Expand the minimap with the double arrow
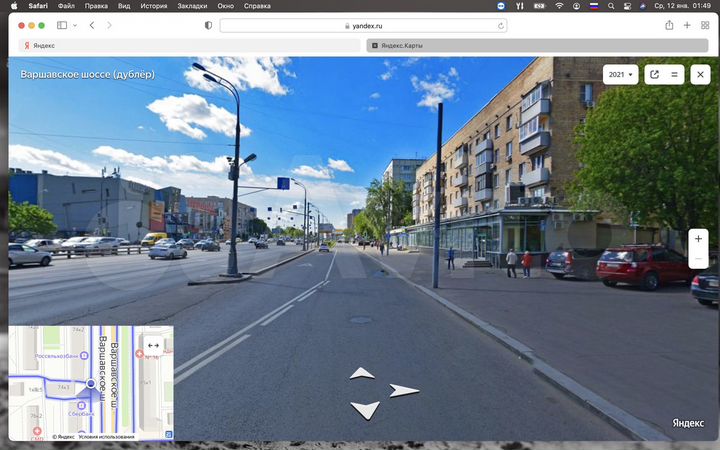This screenshot has width=720, height=450. pos(153,345)
